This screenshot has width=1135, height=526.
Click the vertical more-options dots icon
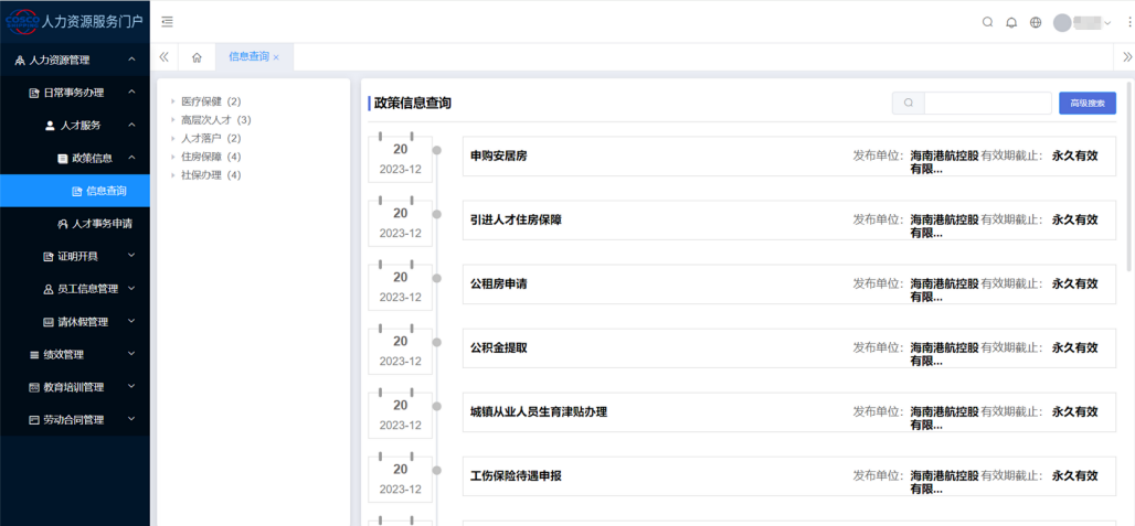tap(1130, 22)
